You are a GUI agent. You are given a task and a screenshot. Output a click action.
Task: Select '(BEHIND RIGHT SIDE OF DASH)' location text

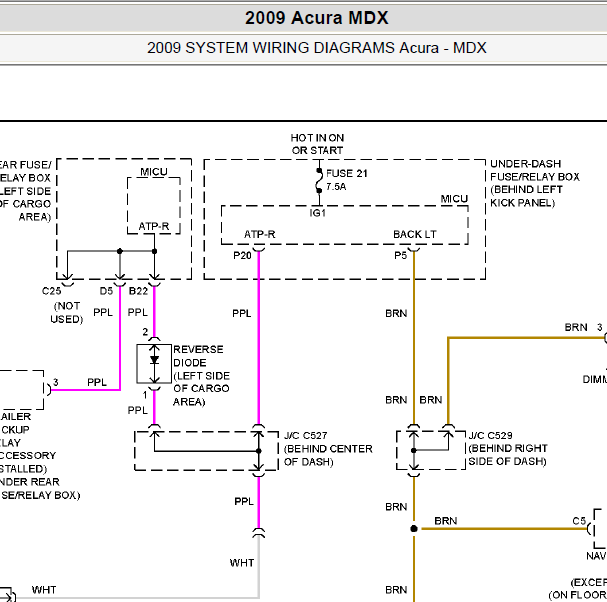508,455
